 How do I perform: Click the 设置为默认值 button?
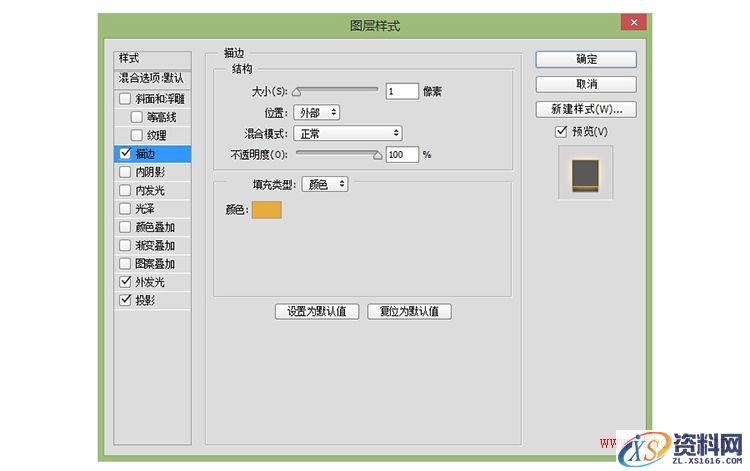317,311
